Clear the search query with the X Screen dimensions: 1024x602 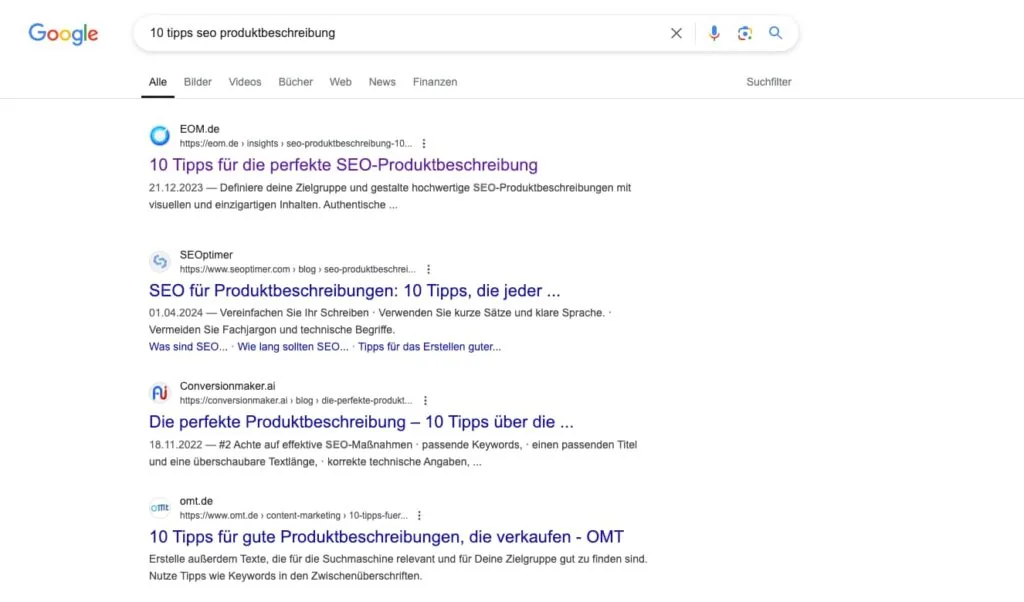click(676, 33)
